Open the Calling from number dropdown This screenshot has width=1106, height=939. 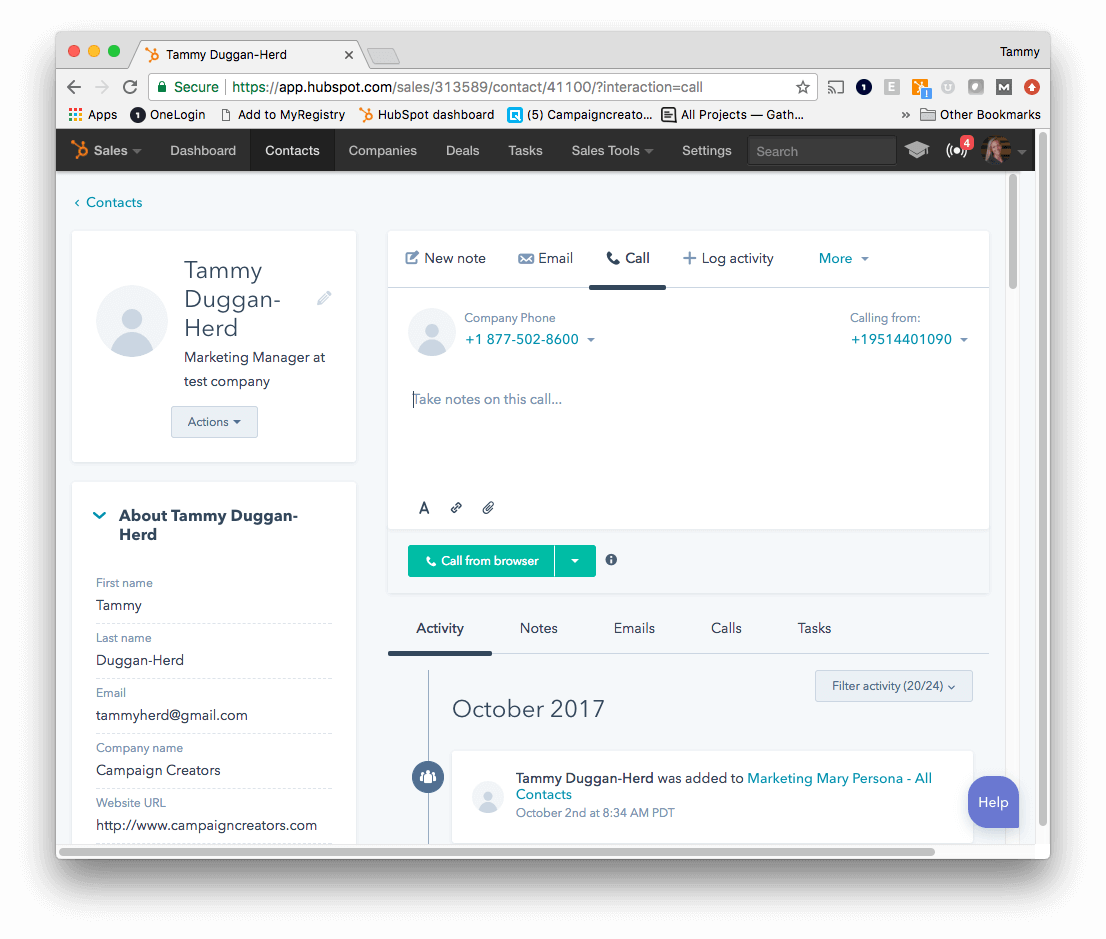[x=963, y=339]
